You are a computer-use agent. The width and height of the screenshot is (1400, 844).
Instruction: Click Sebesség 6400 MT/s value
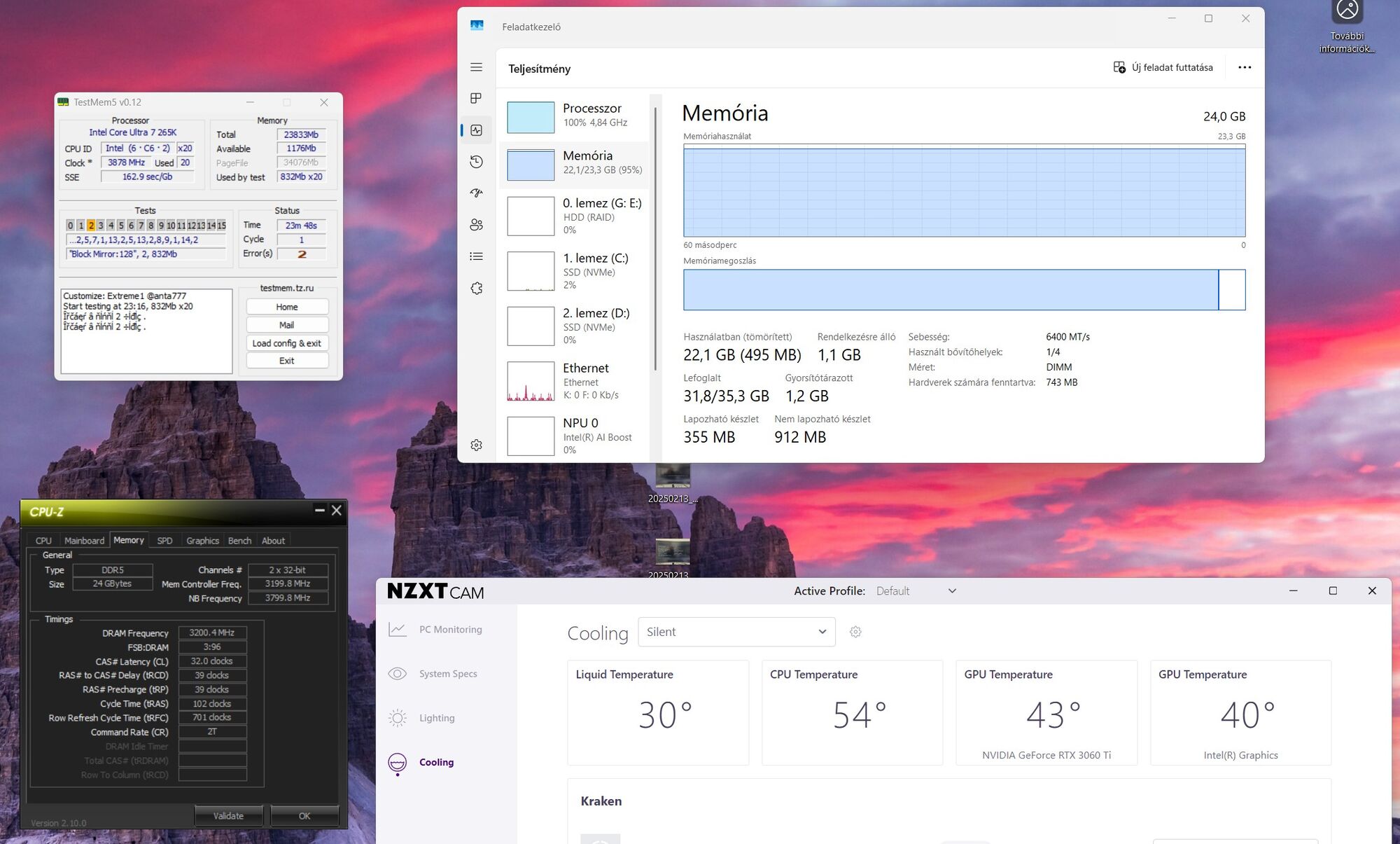click(1067, 337)
